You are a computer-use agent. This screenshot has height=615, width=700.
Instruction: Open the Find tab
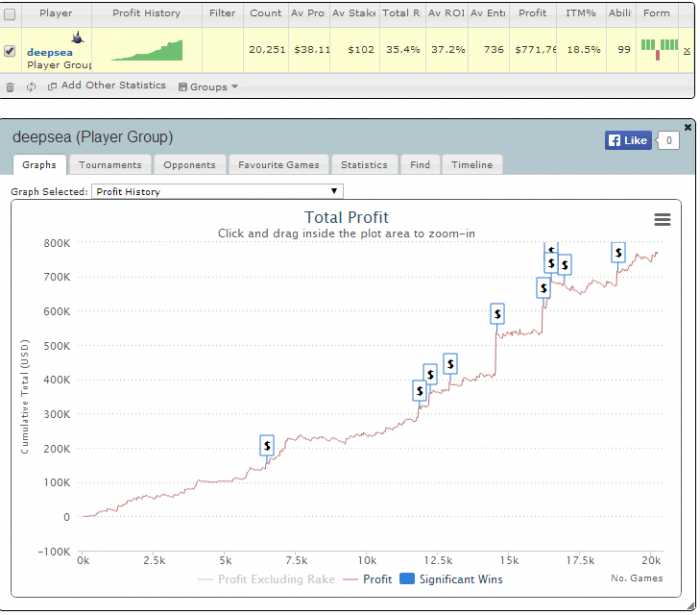click(x=420, y=165)
